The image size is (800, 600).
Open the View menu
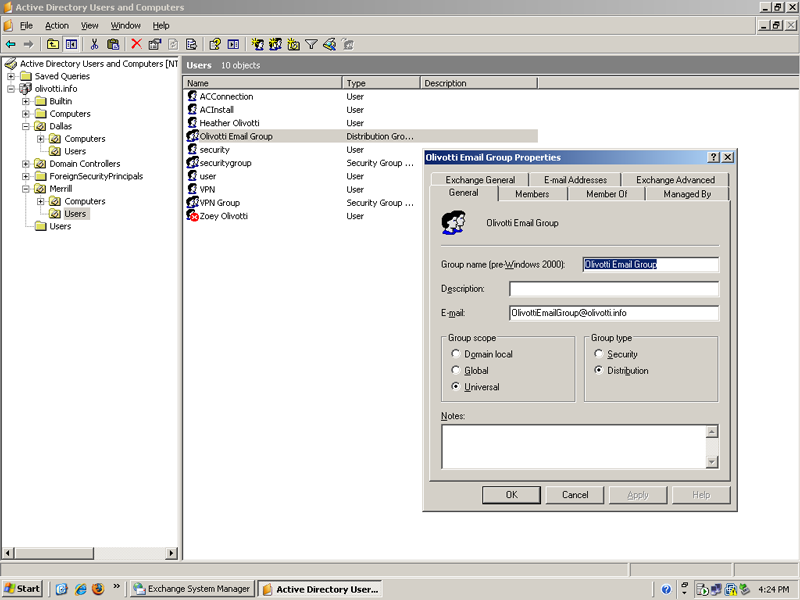[89, 26]
